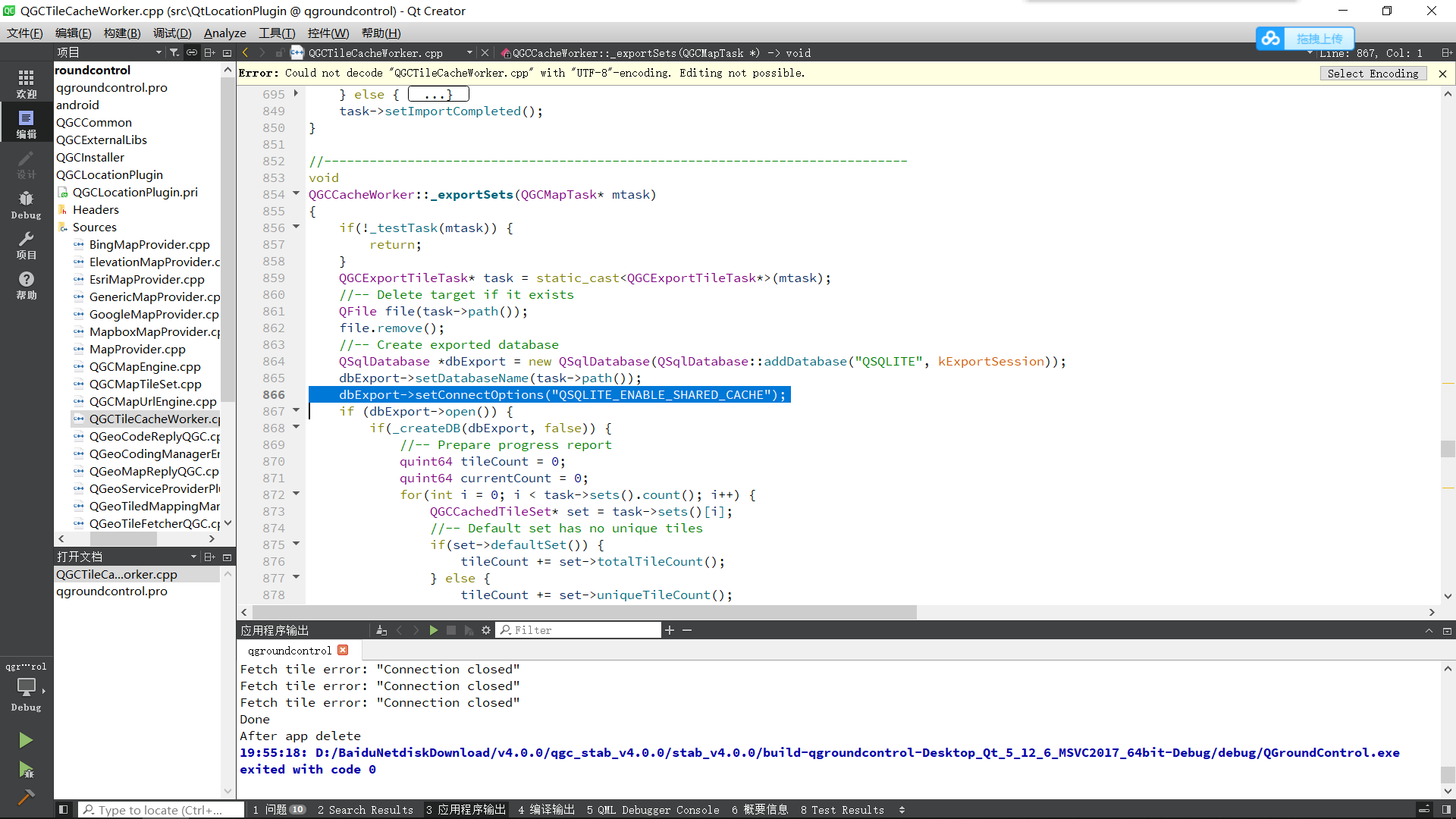Open GoogleMapProvider.cpp in project tree
This screenshot has height=819, width=1456.
(153, 314)
